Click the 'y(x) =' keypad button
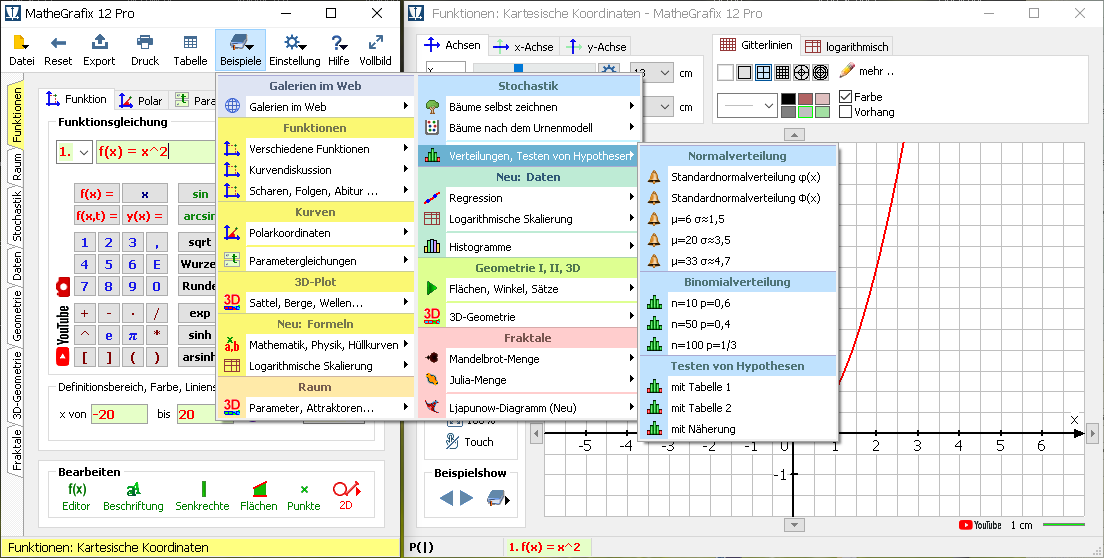The height and width of the screenshot is (558, 1104). coord(145,216)
